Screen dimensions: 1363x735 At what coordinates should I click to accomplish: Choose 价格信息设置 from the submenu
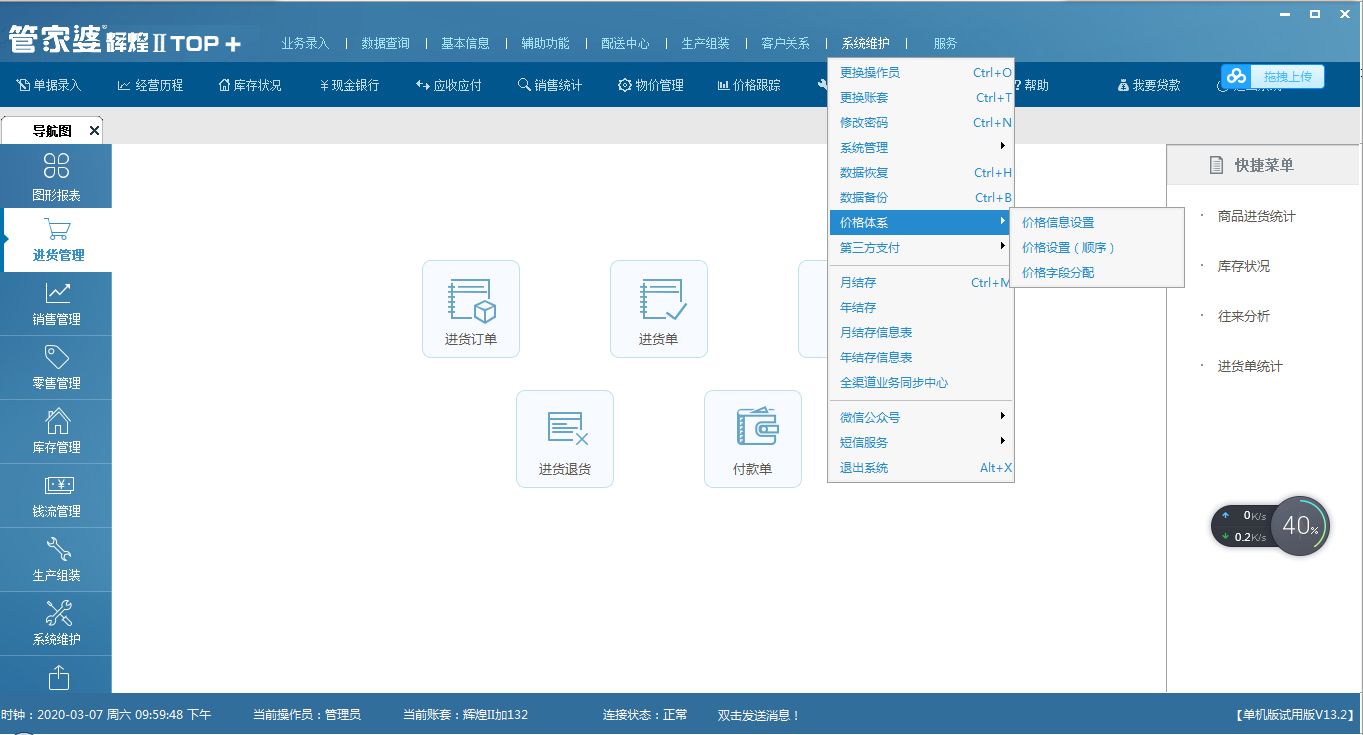[1058, 222]
